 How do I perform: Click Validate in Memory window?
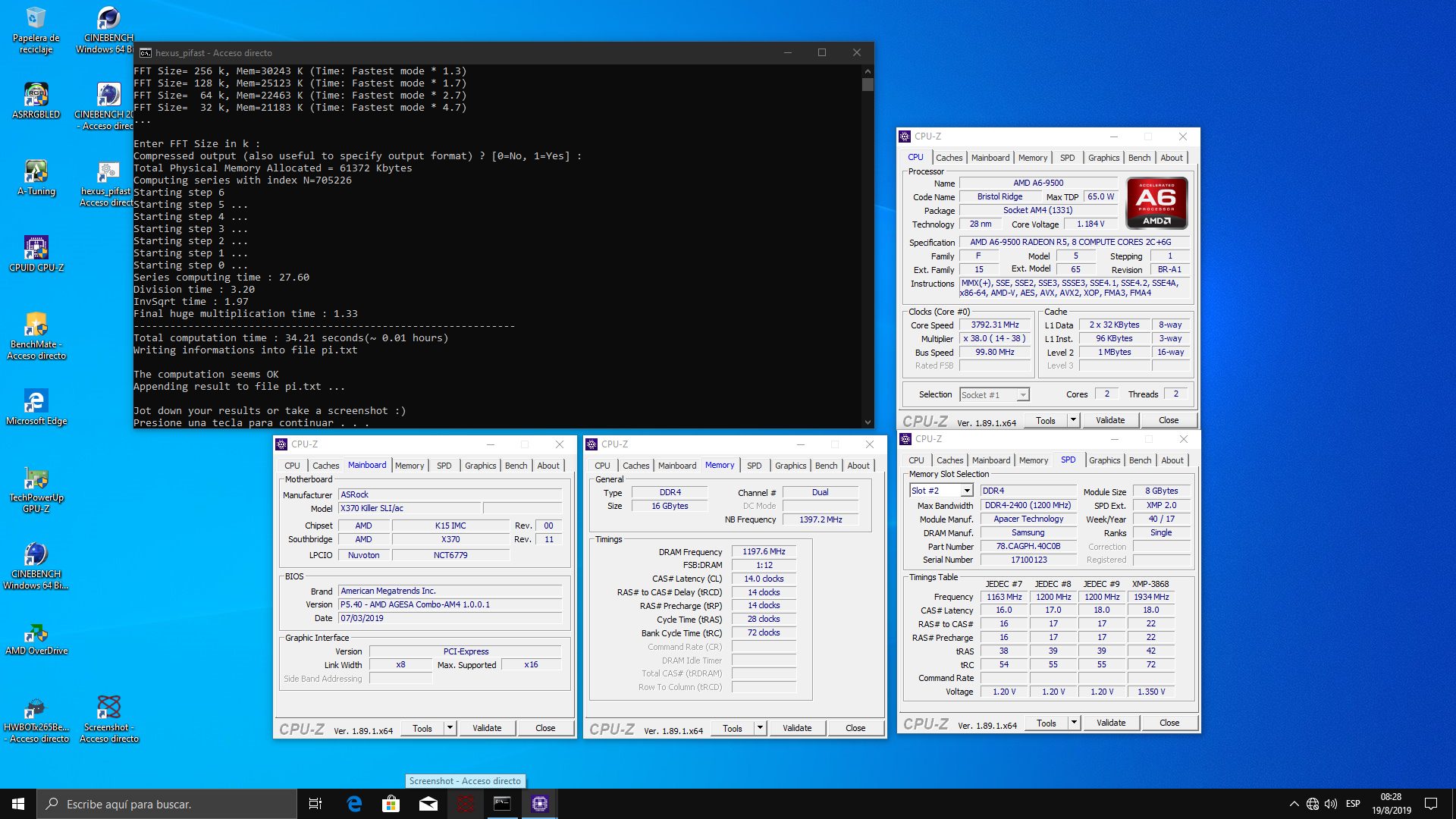click(x=797, y=728)
